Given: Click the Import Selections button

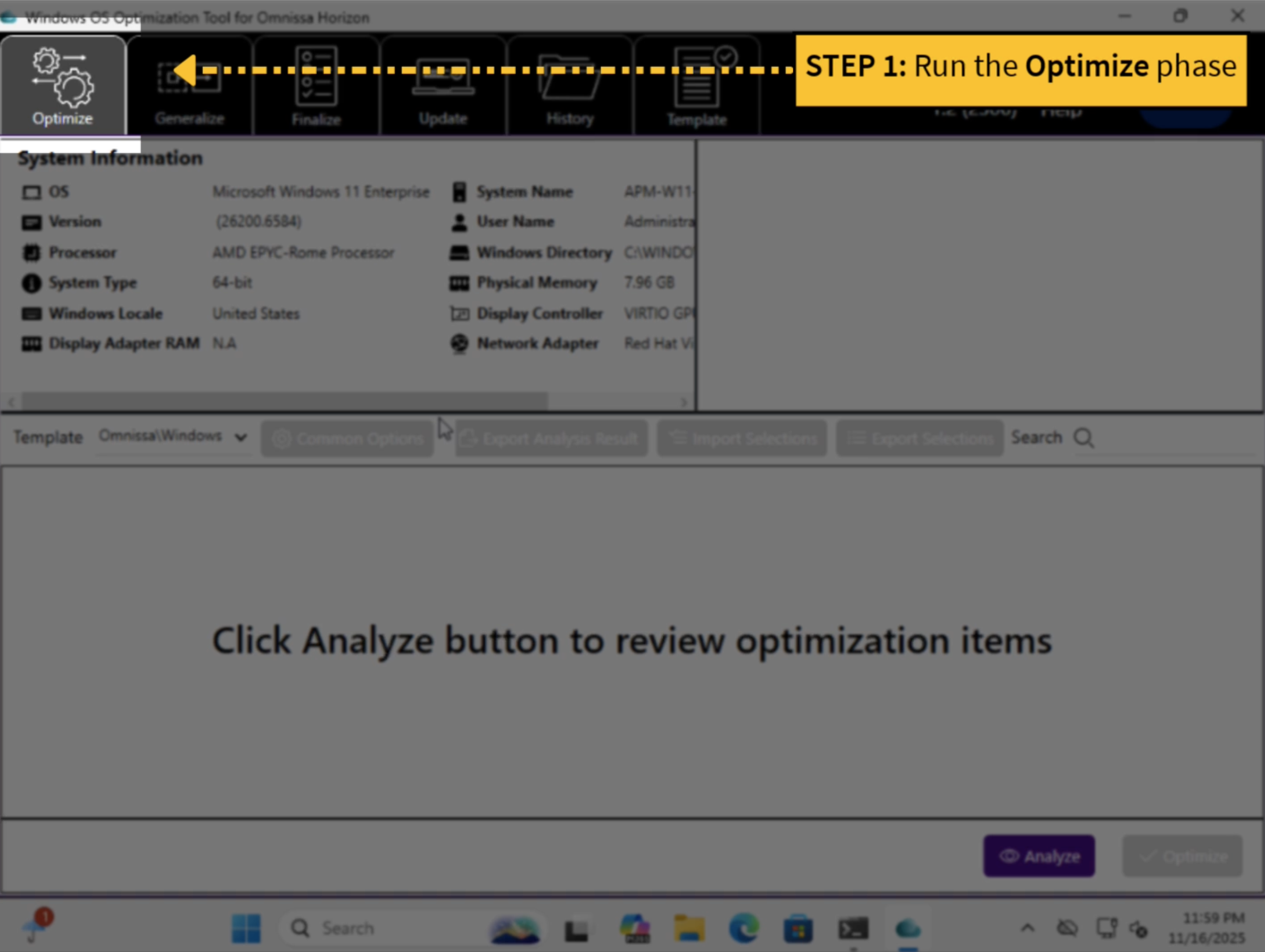Looking at the screenshot, I should pyautogui.click(x=742, y=439).
